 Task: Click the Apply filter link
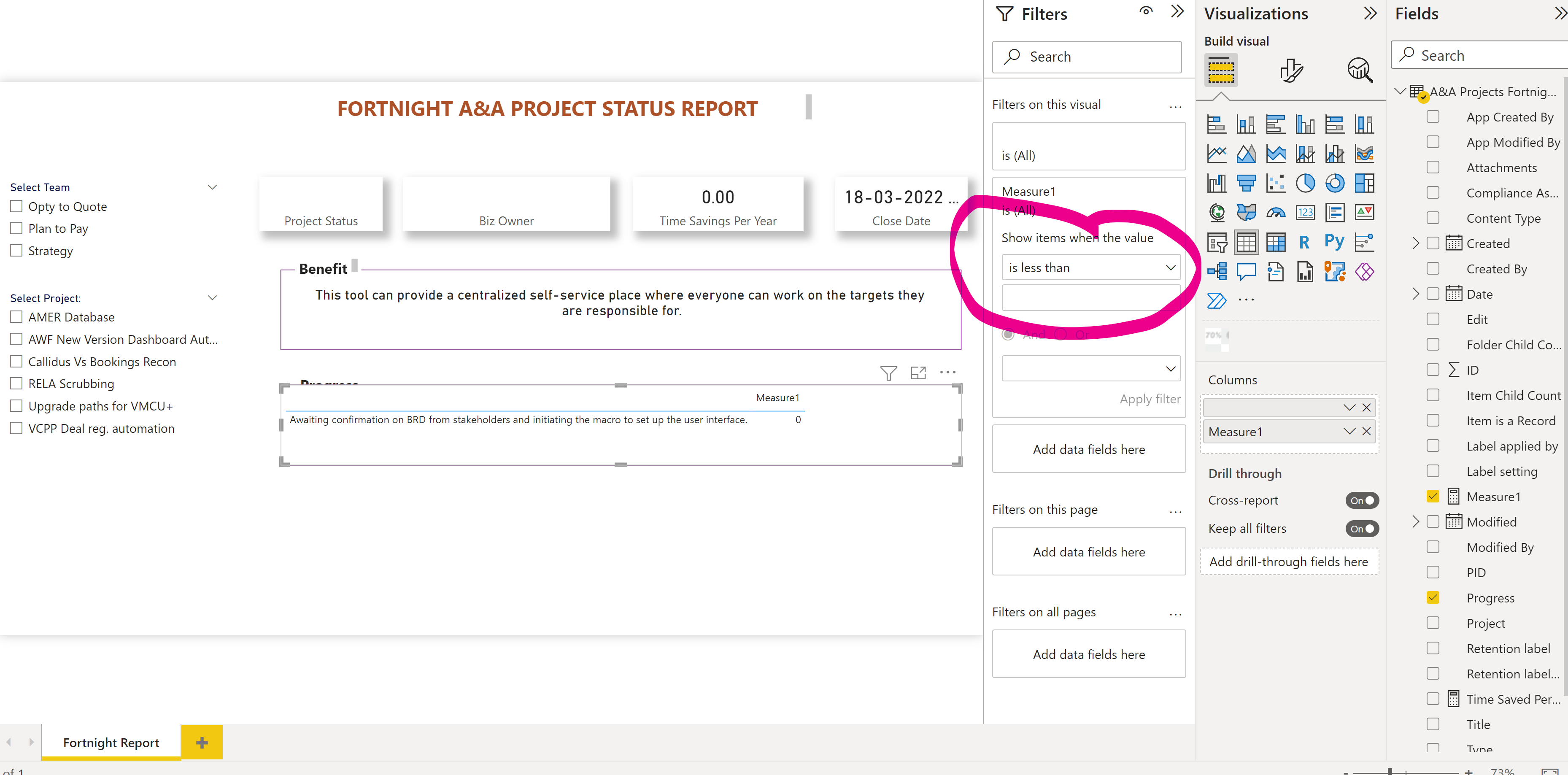click(x=1150, y=400)
